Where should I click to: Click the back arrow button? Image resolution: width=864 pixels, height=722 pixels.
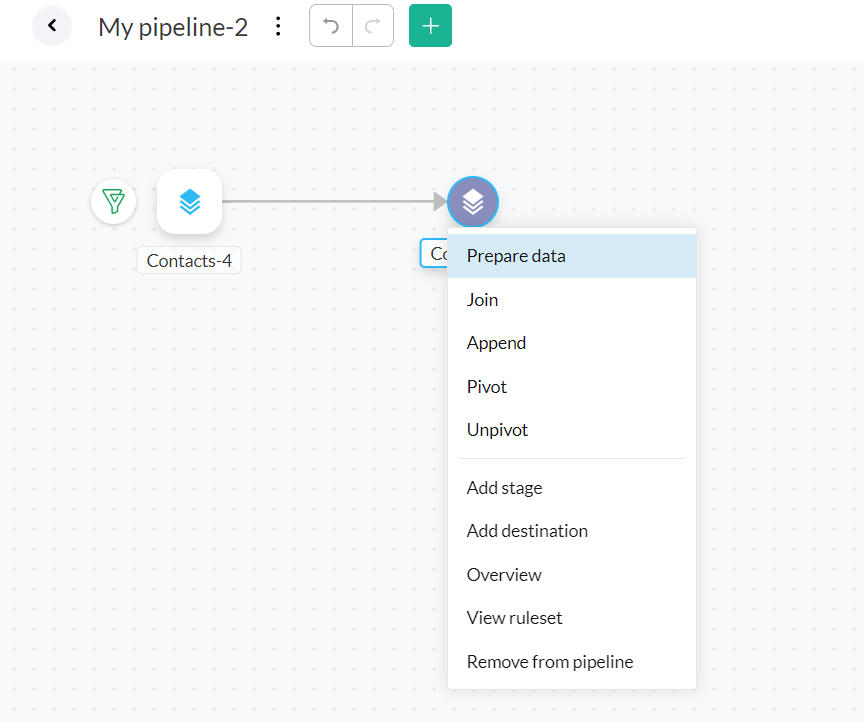pos(52,26)
